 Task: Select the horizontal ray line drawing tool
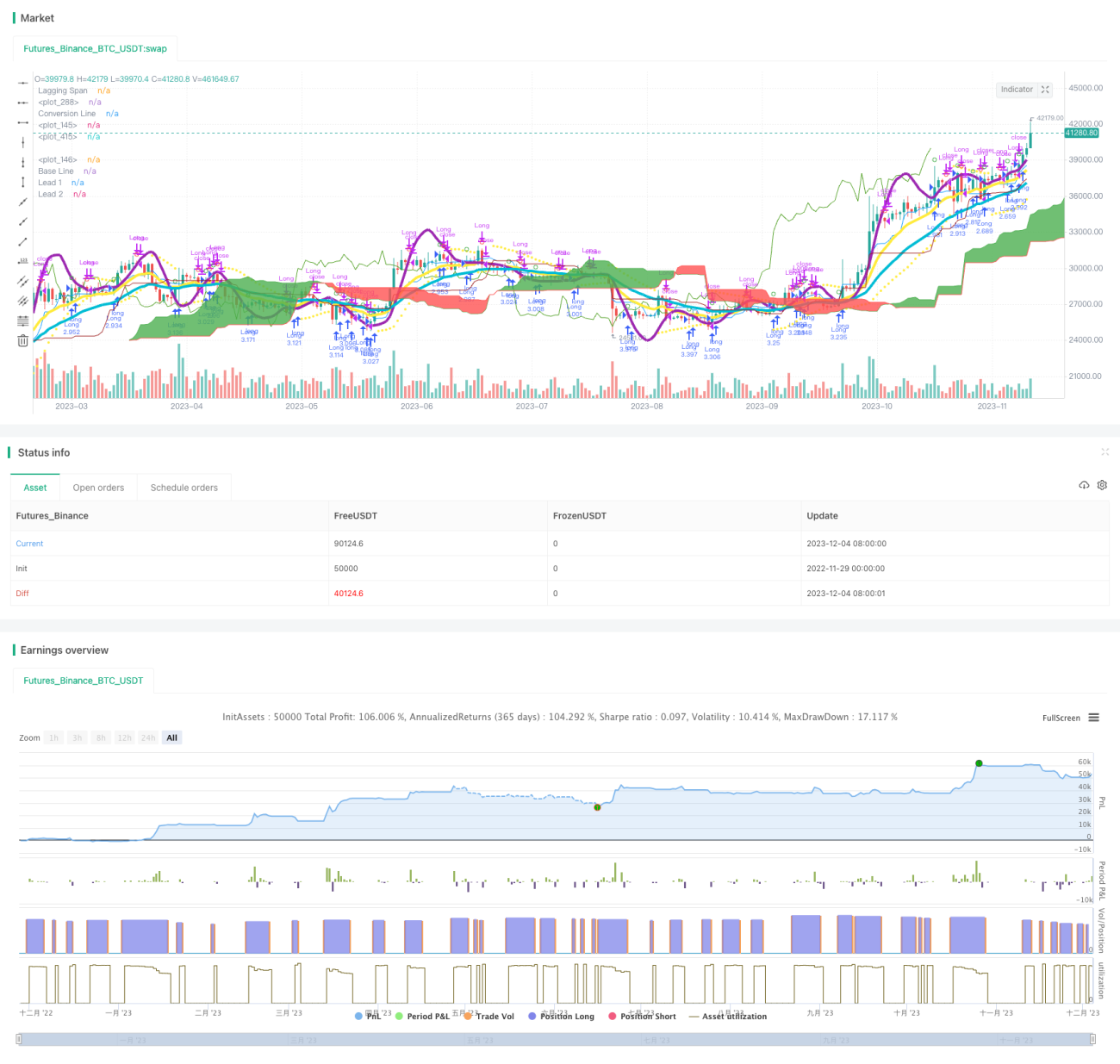[22, 103]
